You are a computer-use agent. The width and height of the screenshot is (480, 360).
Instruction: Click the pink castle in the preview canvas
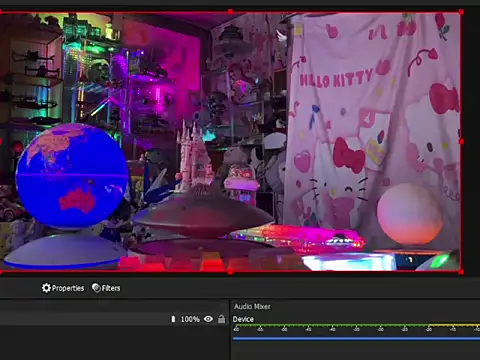(193, 155)
